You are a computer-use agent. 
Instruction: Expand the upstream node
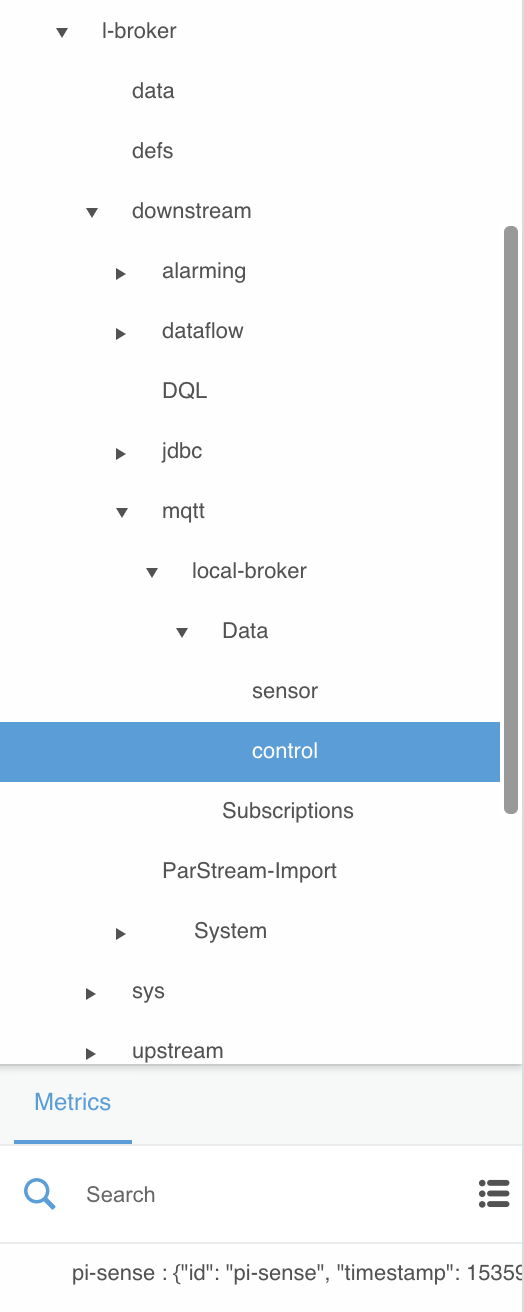click(x=90, y=1052)
